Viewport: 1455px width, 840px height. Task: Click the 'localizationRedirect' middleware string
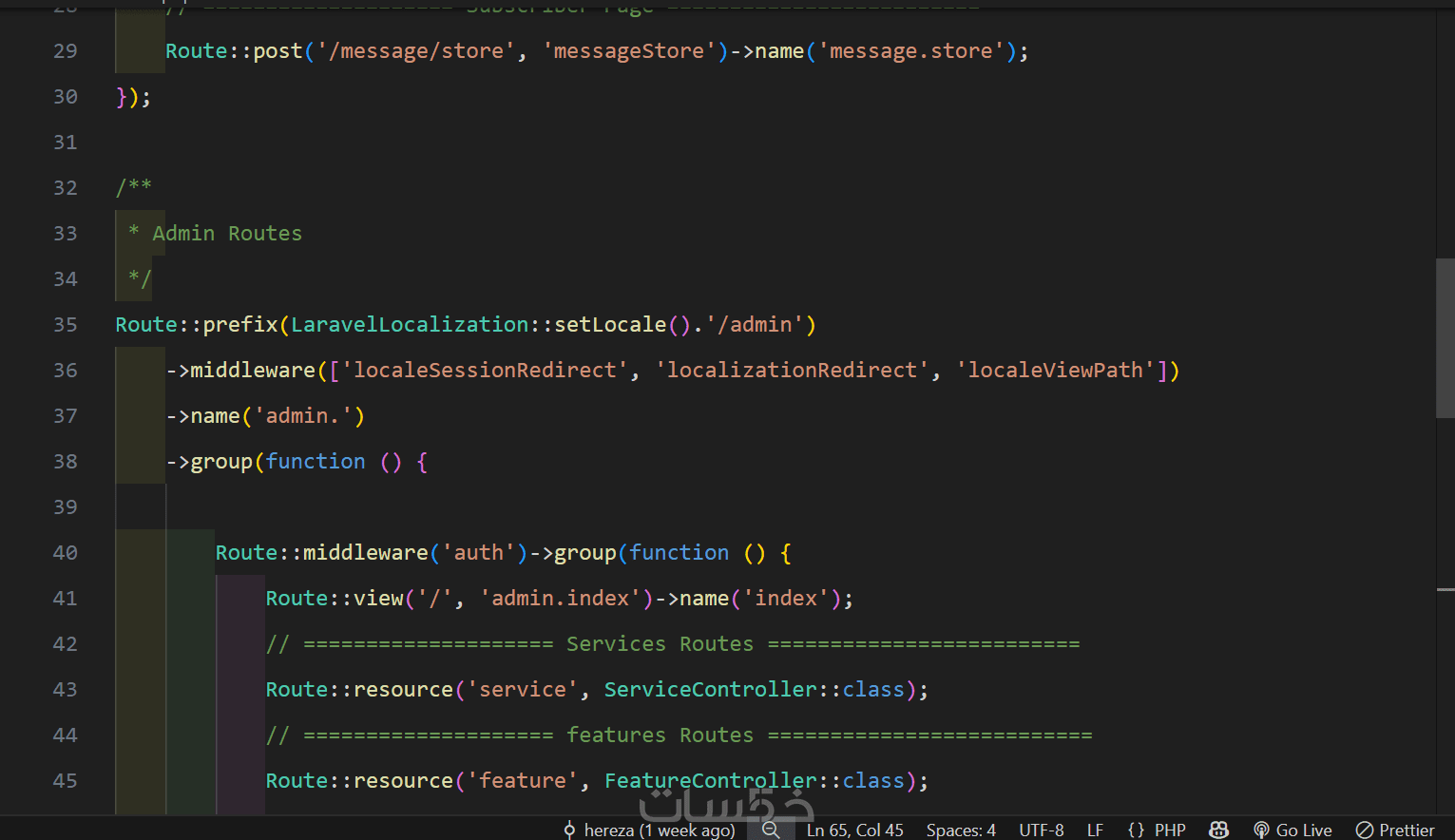(x=792, y=371)
